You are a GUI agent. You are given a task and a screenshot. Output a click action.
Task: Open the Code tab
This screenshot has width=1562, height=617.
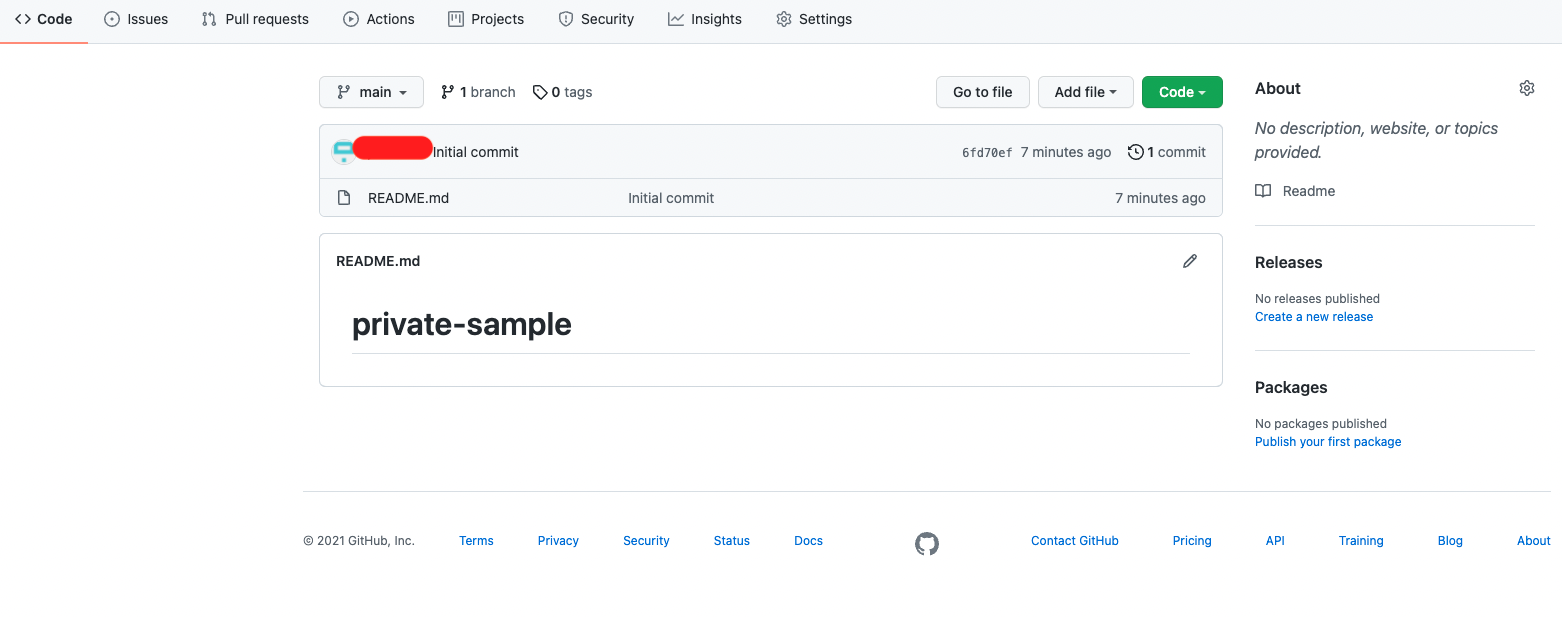coord(44,19)
